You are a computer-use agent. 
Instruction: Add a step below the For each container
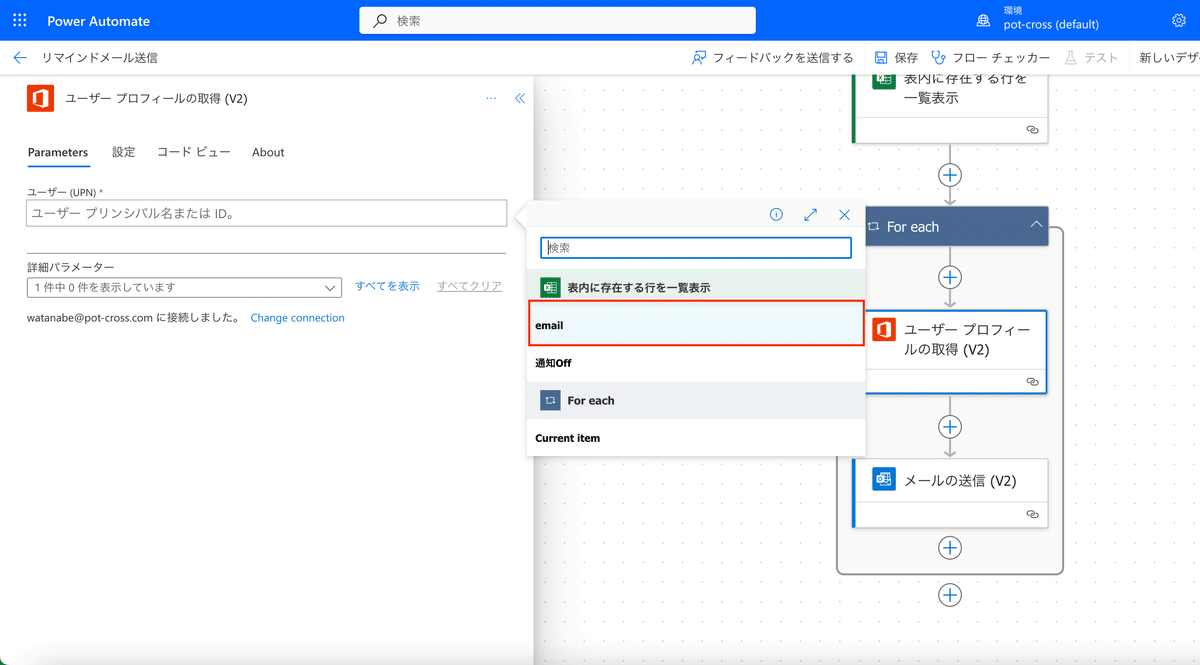pyautogui.click(x=950, y=595)
